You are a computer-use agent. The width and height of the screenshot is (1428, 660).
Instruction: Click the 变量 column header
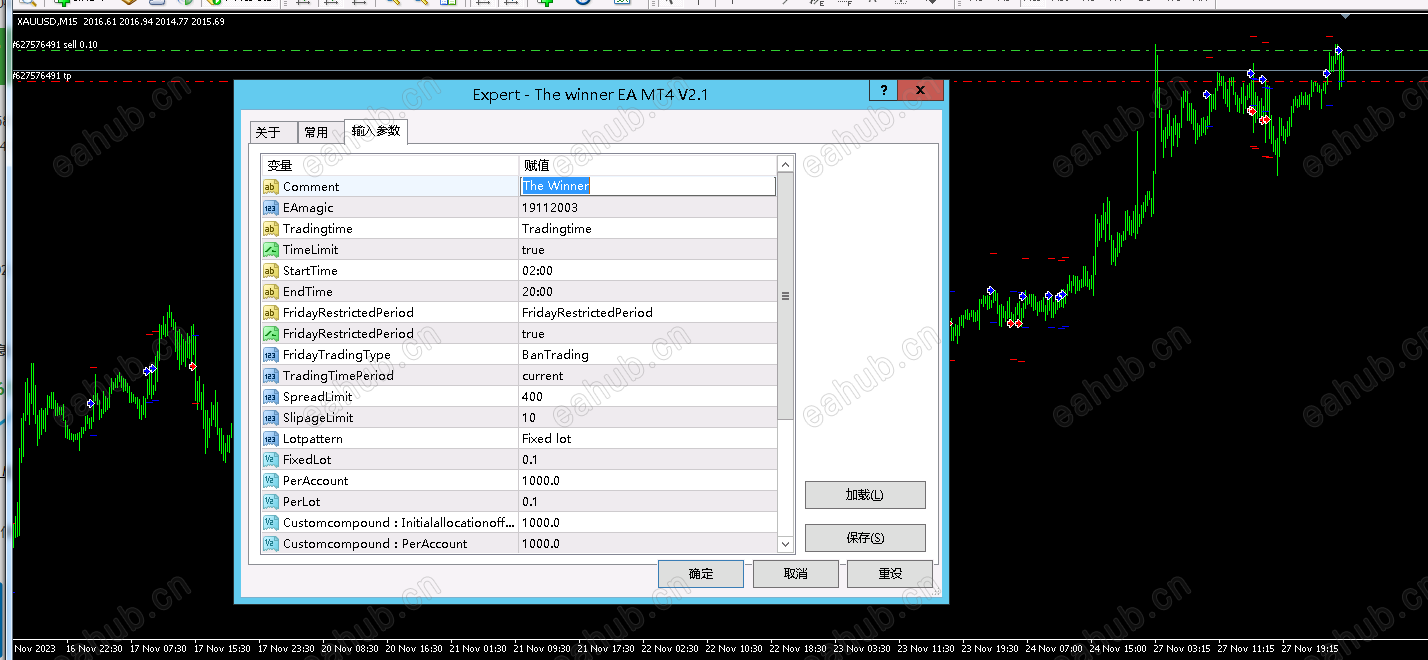[x=390, y=165]
